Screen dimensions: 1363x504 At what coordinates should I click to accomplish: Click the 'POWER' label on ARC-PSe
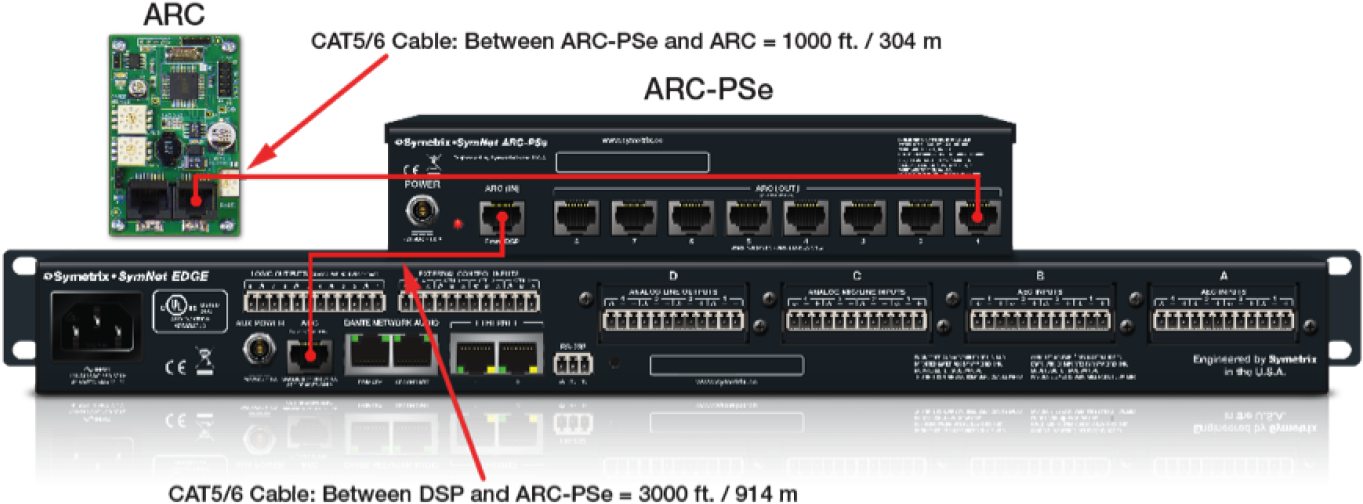coord(422,186)
